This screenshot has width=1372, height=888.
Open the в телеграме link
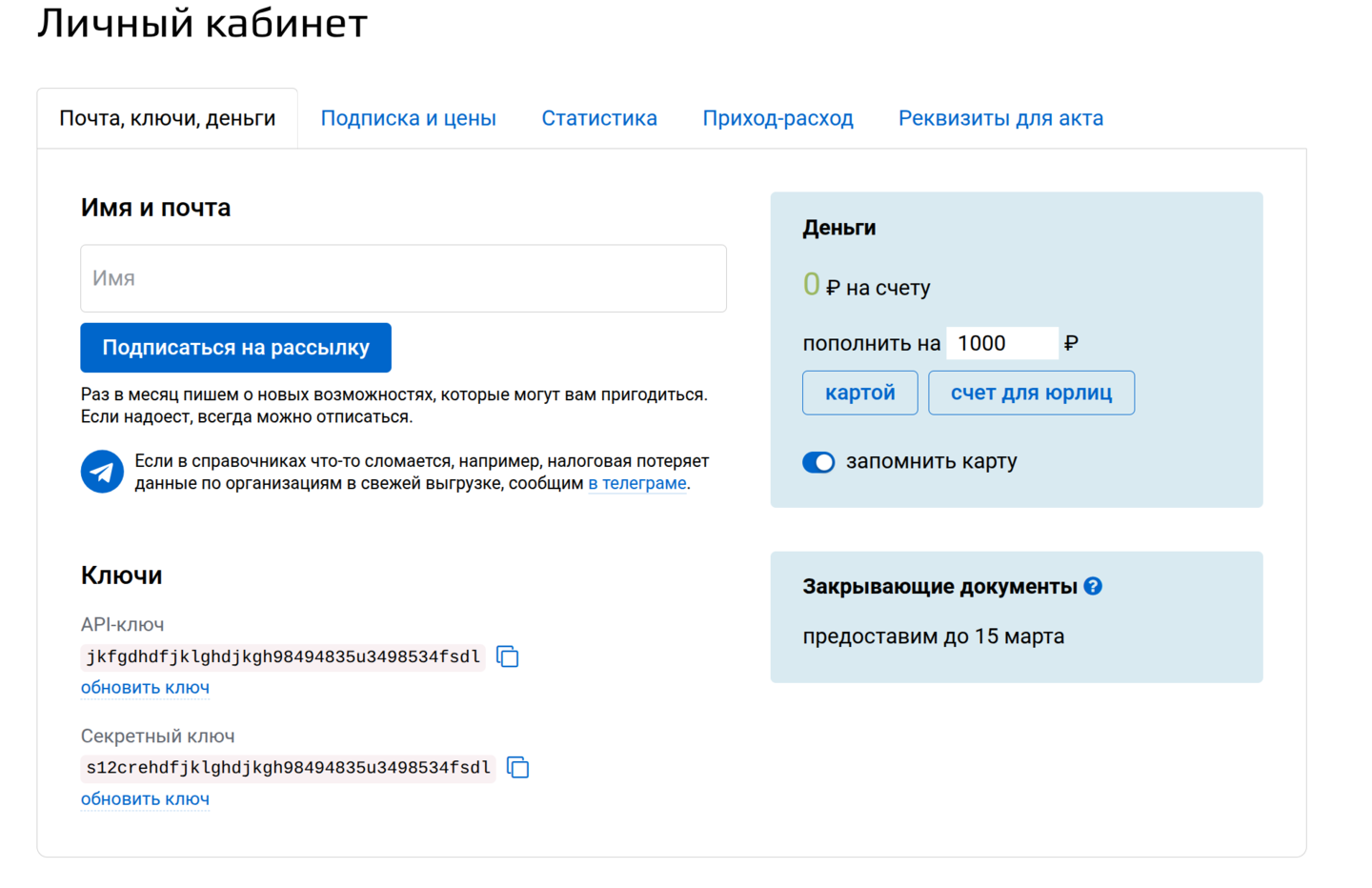pyautogui.click(x=636, y=483)
